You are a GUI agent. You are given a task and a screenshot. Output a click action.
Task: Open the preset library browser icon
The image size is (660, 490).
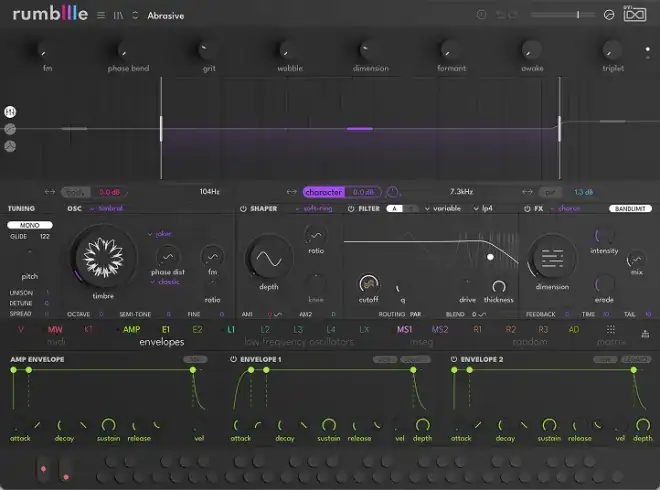118,15
